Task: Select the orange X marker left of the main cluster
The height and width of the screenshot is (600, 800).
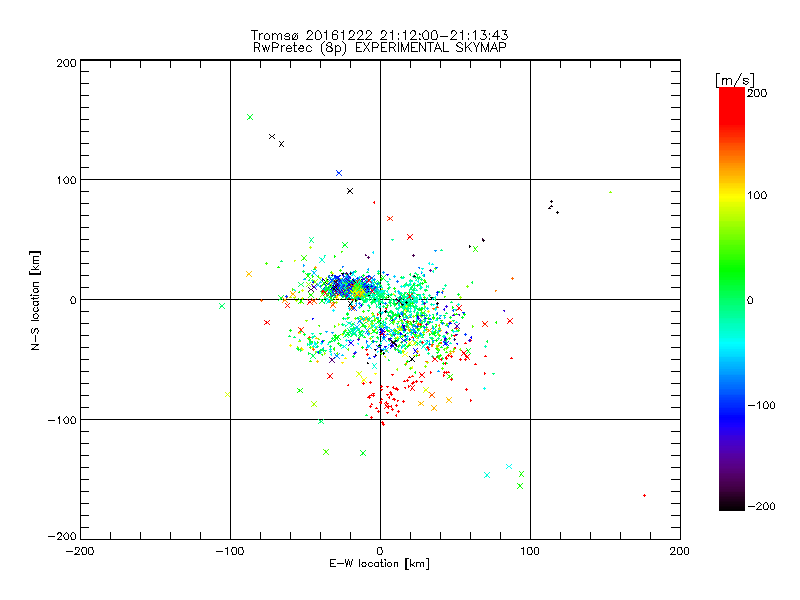Action: click(249, 274)
